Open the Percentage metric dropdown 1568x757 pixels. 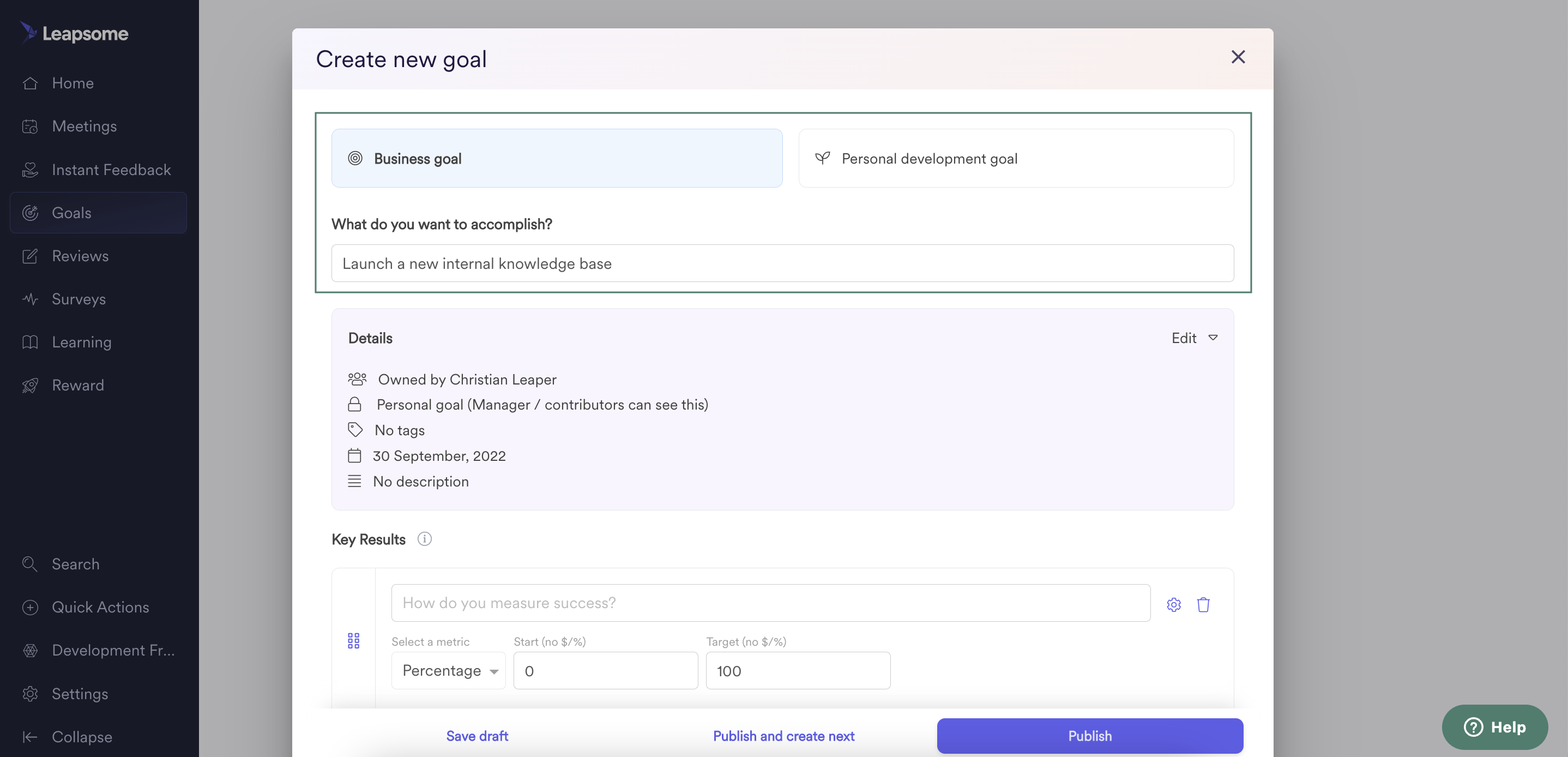(449, 670)
